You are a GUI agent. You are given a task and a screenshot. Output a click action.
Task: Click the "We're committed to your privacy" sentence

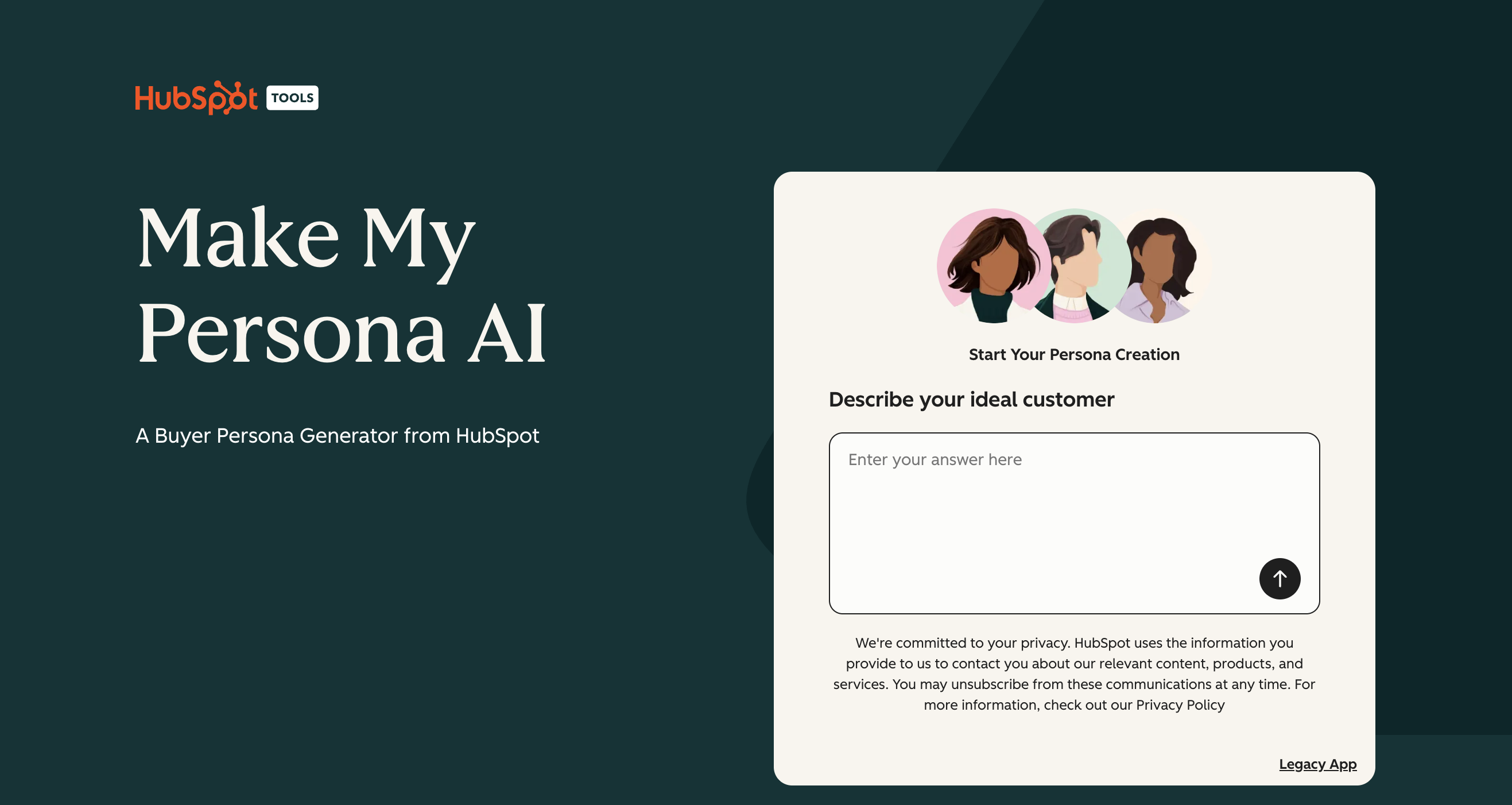pos(963,643)
